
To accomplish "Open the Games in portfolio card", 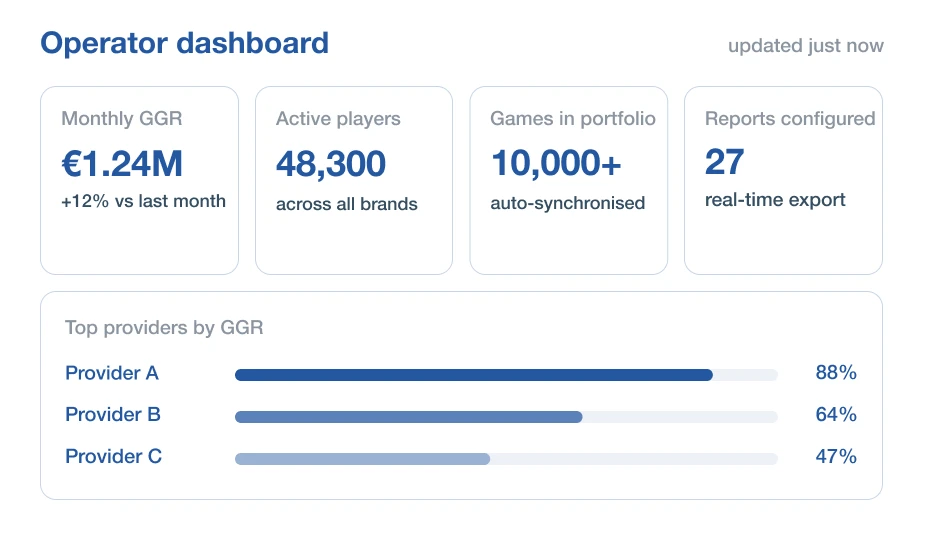I will click(x=569, y=180).
